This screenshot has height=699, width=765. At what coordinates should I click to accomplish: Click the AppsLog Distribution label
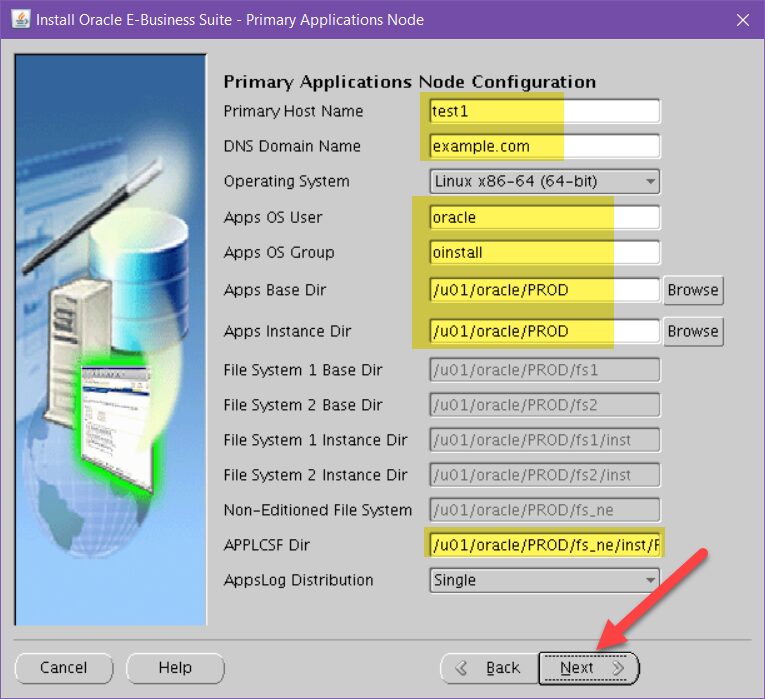click(299, 580)
